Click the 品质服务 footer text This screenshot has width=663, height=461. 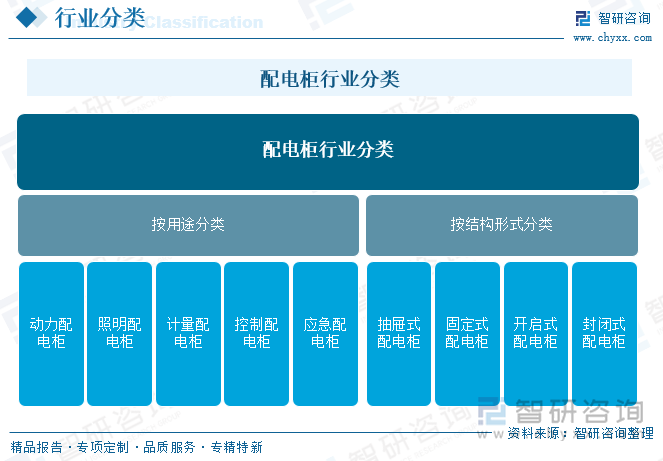tap(169, 447)
